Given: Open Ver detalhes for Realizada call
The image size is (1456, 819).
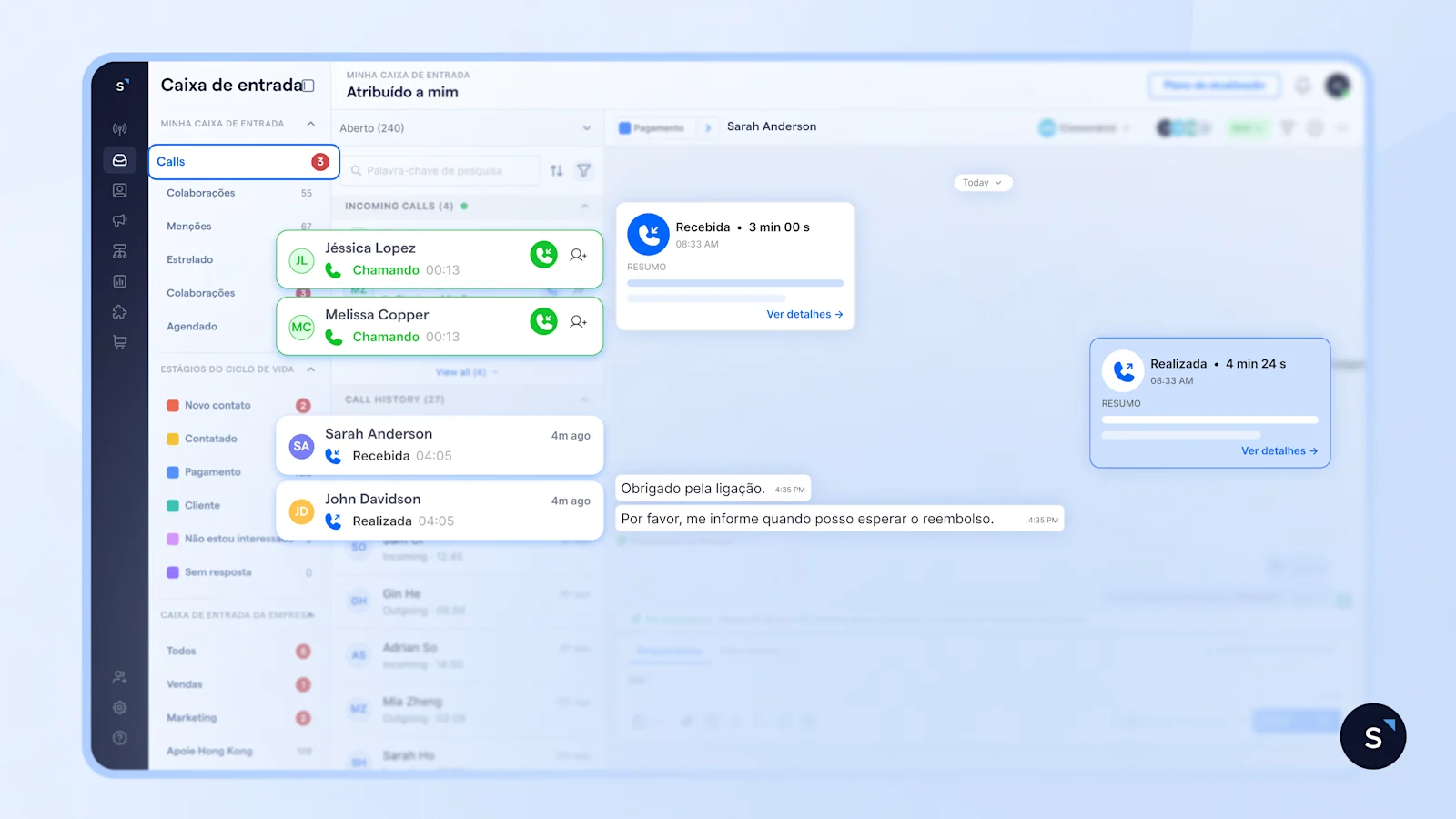Looking at the screenshot, I should click(x=1279, y=450).
